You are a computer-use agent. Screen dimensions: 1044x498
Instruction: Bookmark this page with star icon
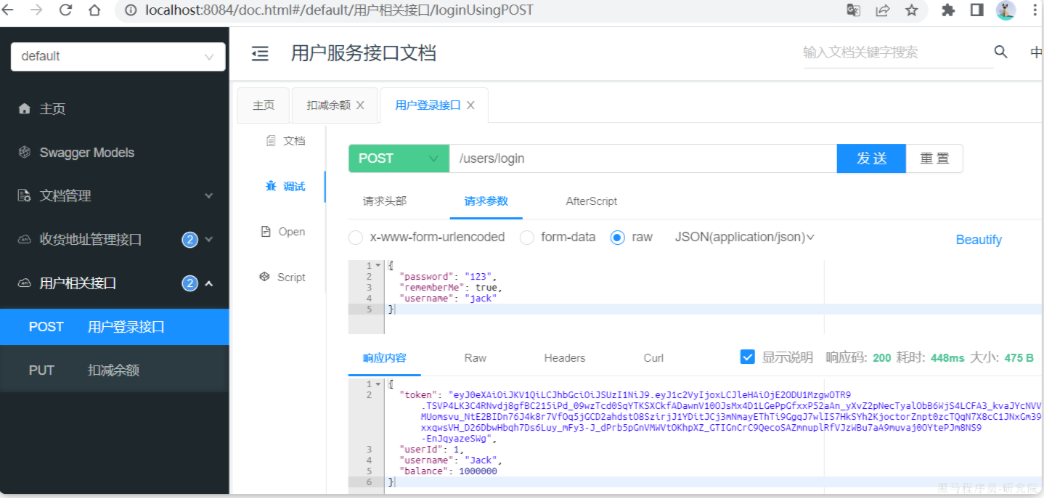(x=911, y=11)
